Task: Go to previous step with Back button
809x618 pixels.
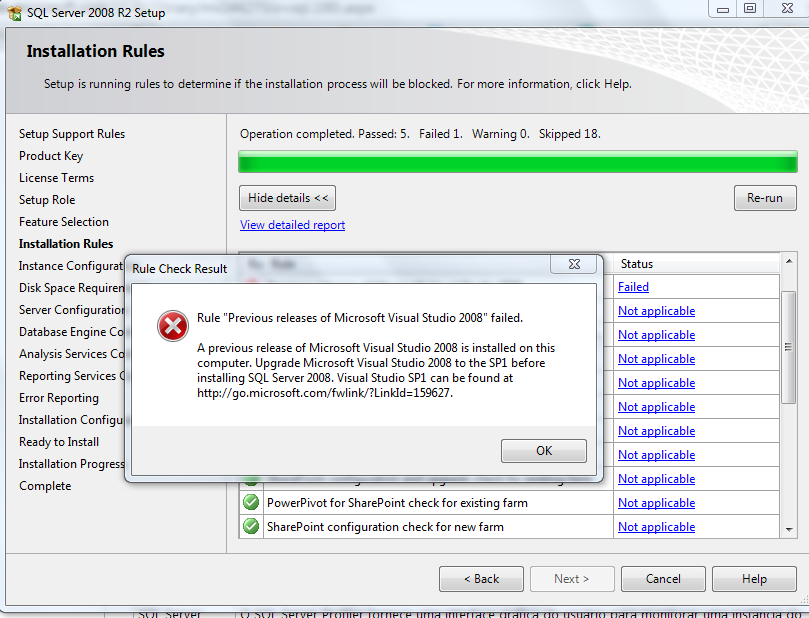Action: pos(481,579)
